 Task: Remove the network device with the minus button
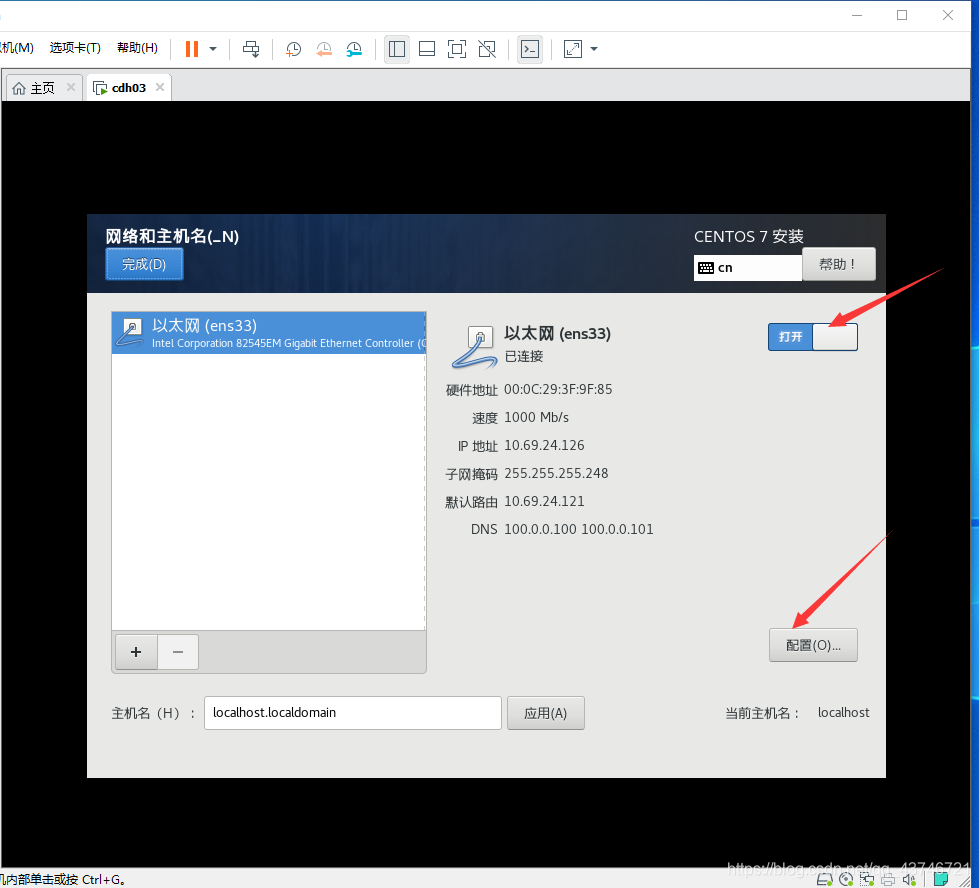point(178,652)
